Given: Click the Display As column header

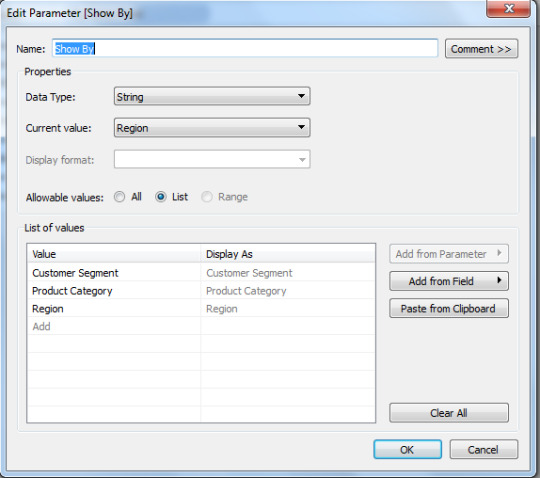Looking at the screenshot, I should (288, 254).
